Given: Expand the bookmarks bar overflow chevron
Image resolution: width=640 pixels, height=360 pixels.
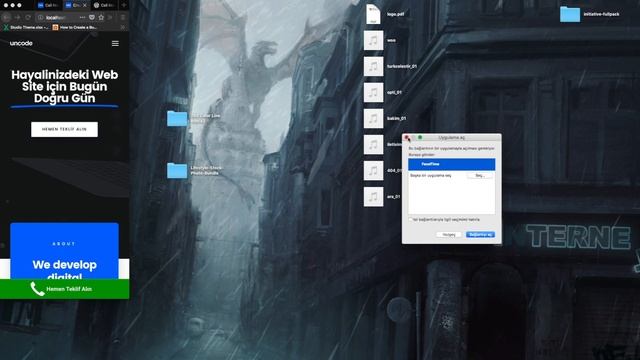Looking at the screenshot, I should 122,27.
